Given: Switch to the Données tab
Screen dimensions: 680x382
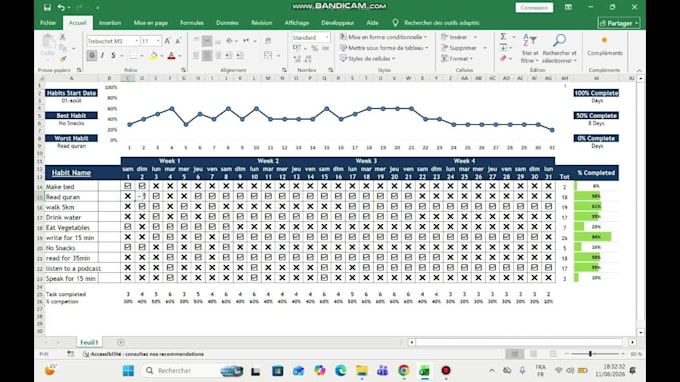Looking at the screenshot, I should pyautogui.click(x=227, y=23).
